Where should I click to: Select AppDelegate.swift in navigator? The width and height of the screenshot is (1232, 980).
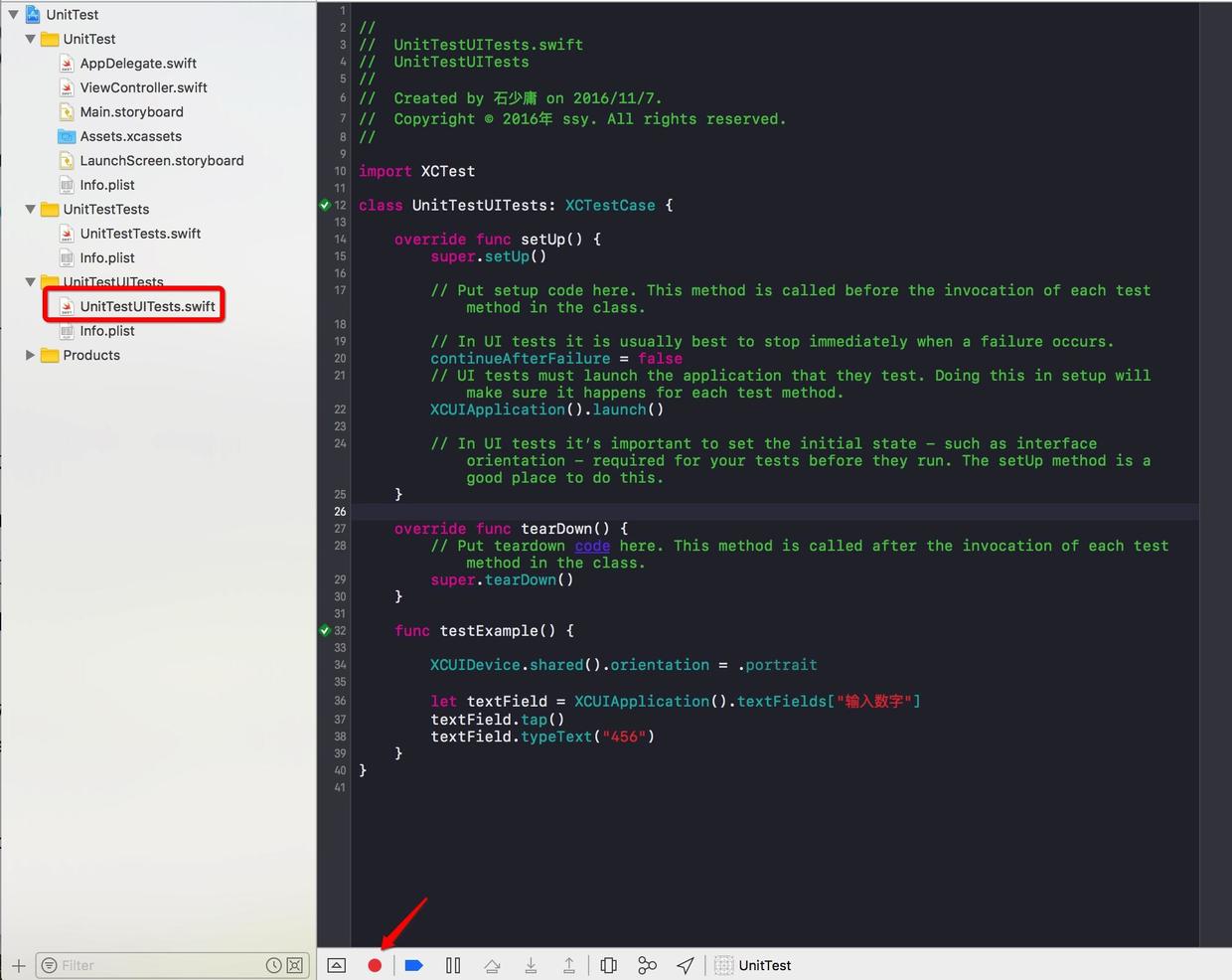pos(138,64)
